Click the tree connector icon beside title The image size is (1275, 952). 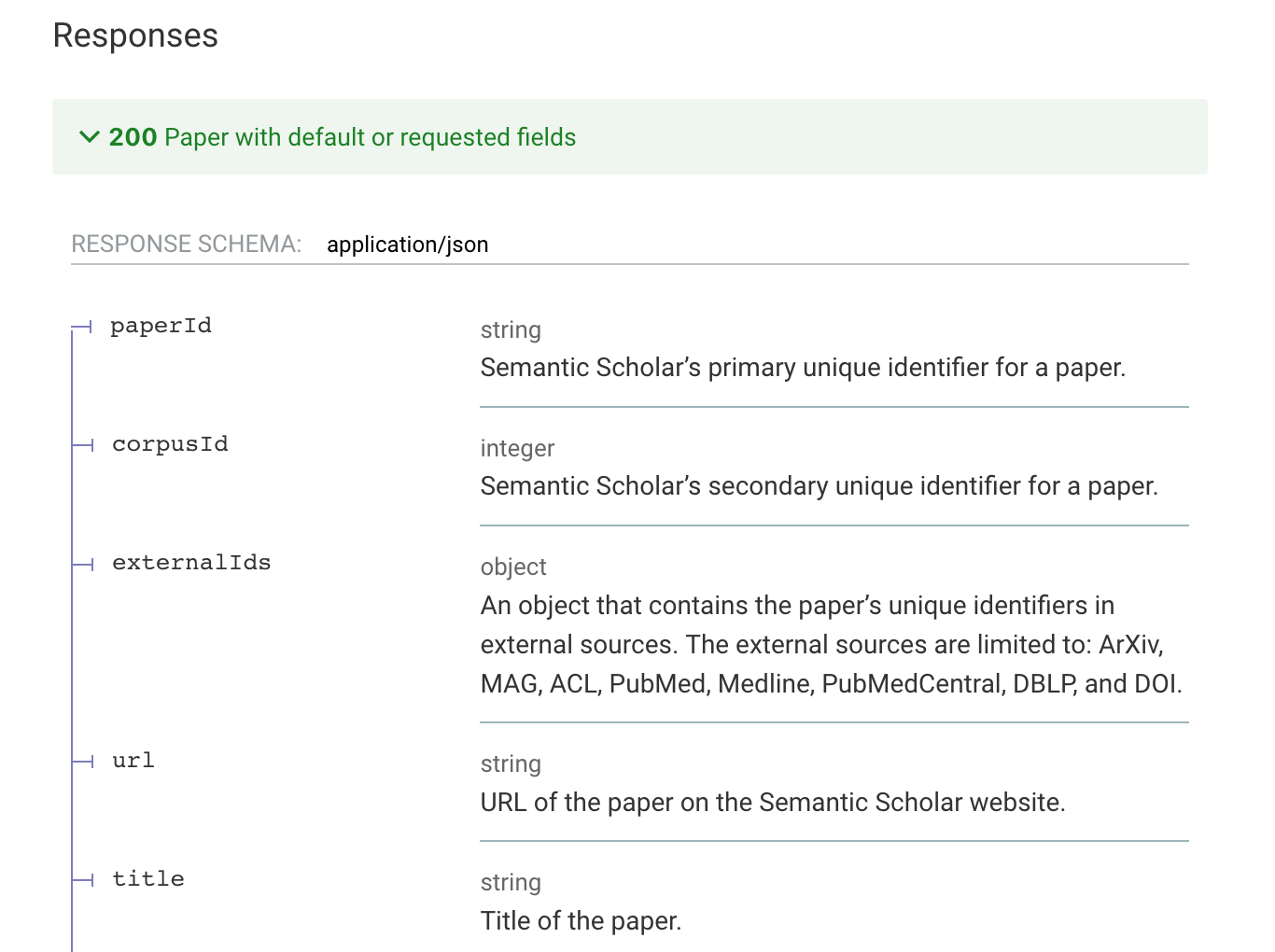coord(83,880)
